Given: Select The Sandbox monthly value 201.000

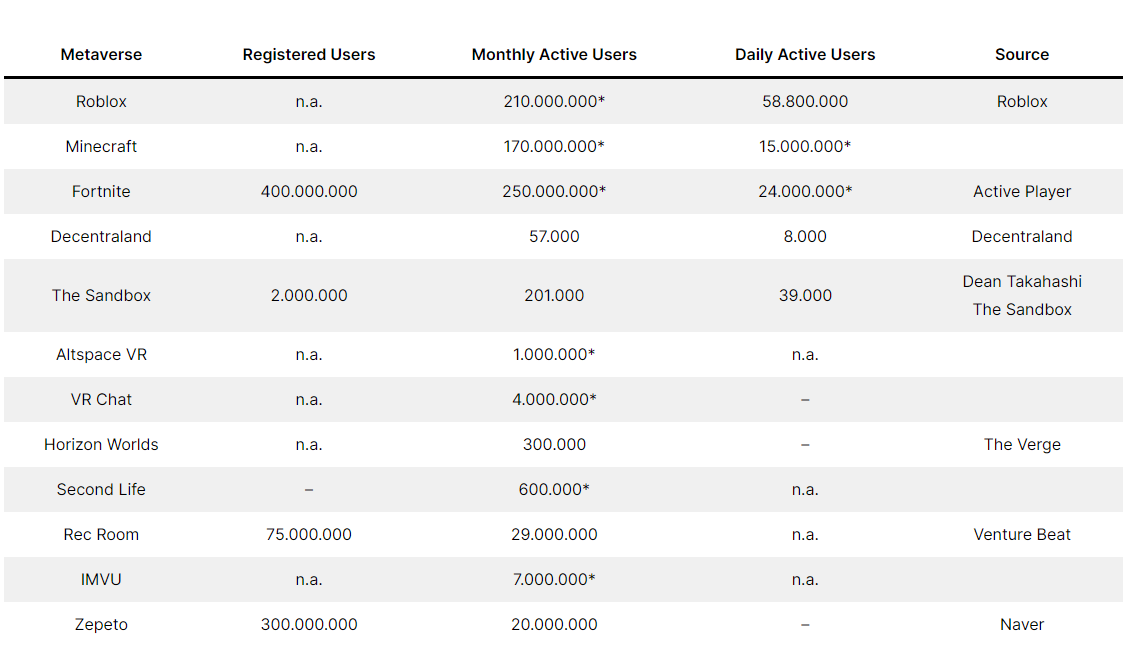Looking at the screenshot, I should point(554,296).
